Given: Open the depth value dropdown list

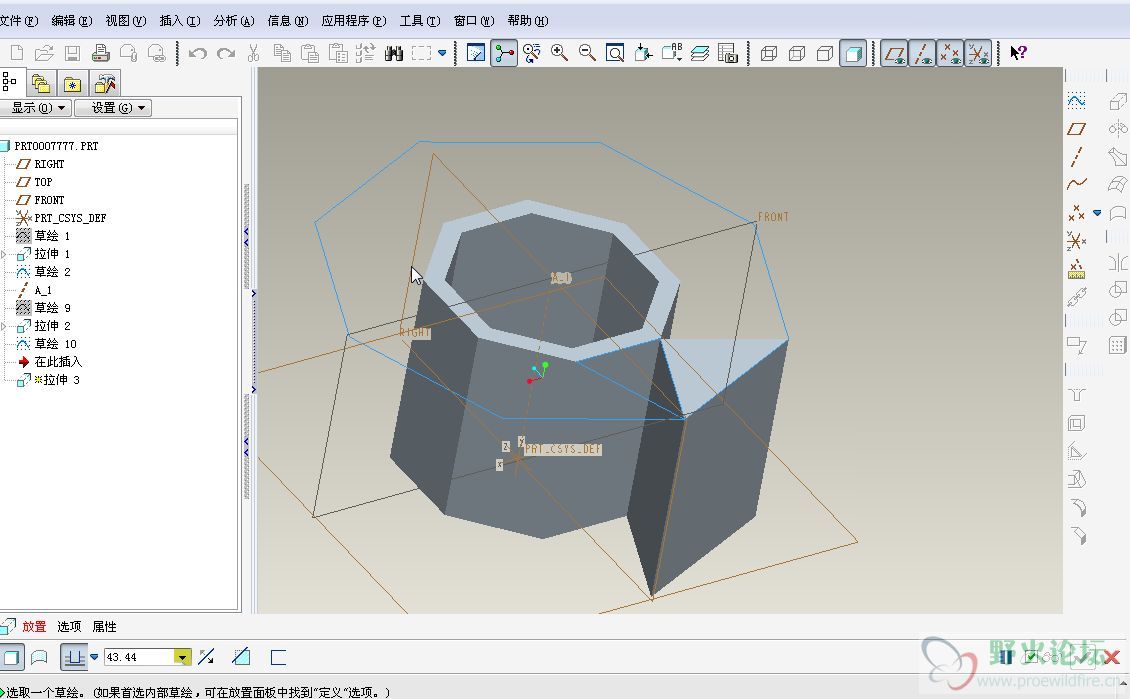Looking at the screenshot, I should (182, 657).
